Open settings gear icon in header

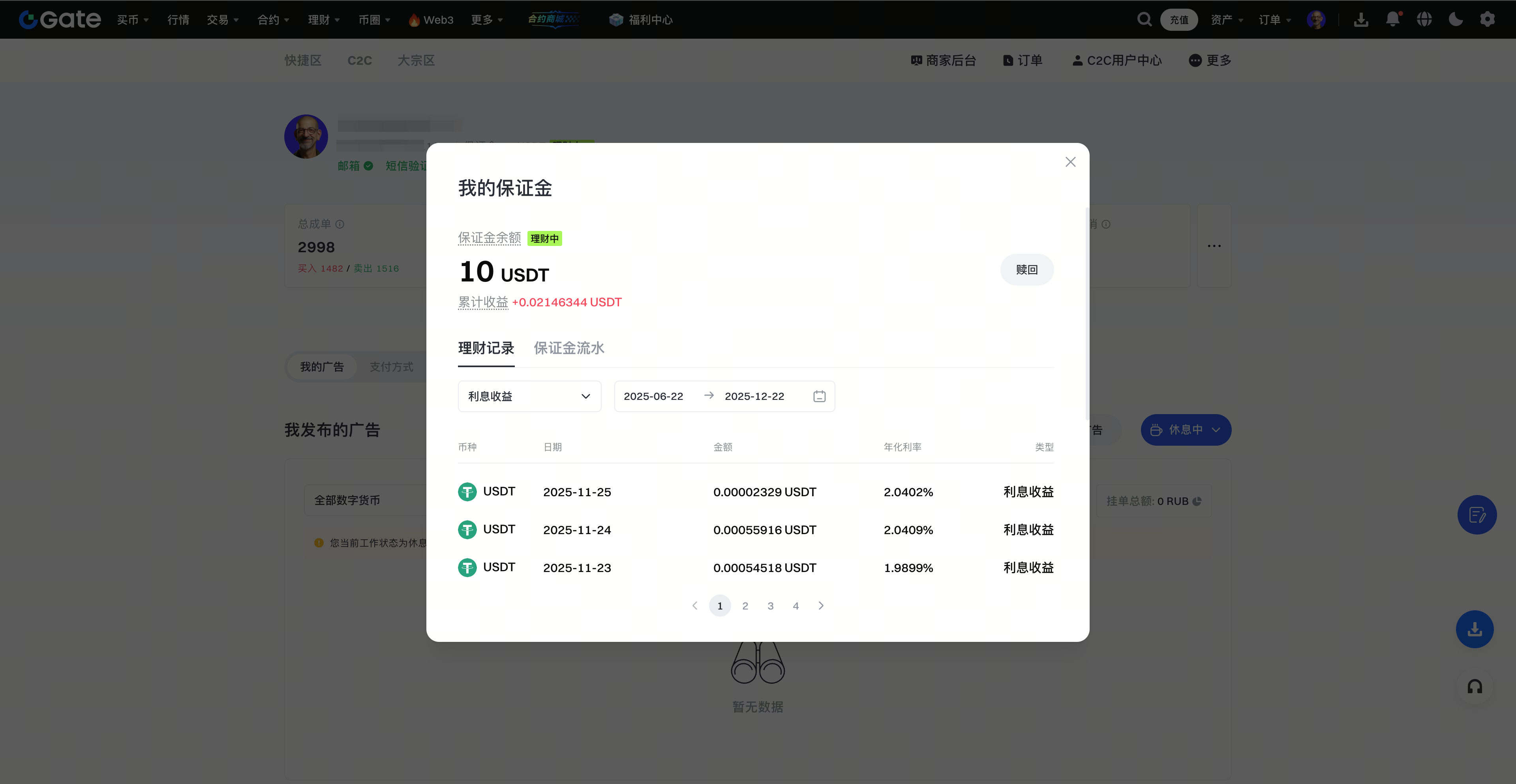pos(1487,19)
